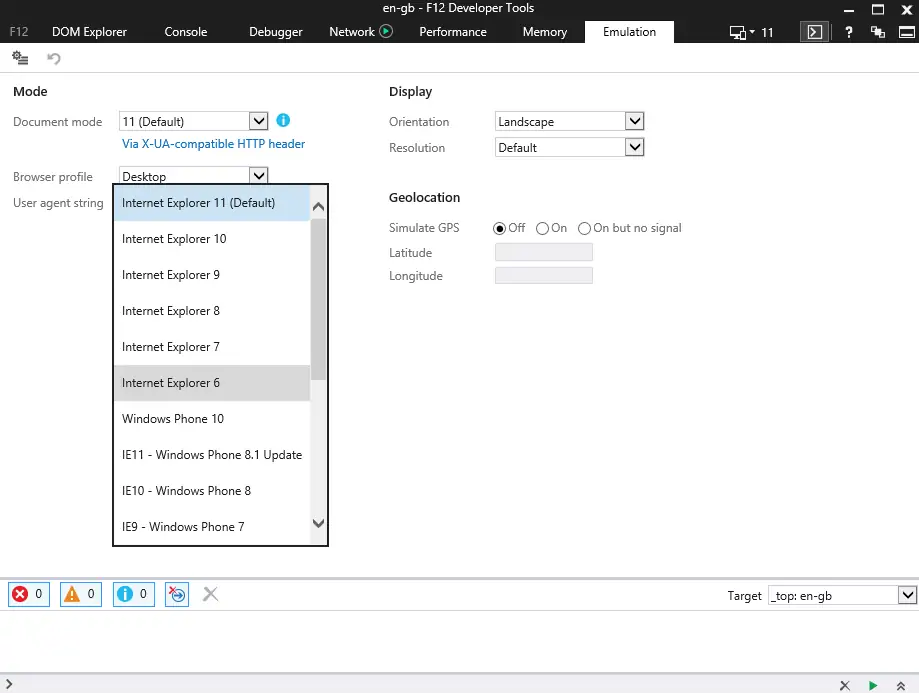Switch to the Memory tab
919x693 pixels.
point(544,32)
